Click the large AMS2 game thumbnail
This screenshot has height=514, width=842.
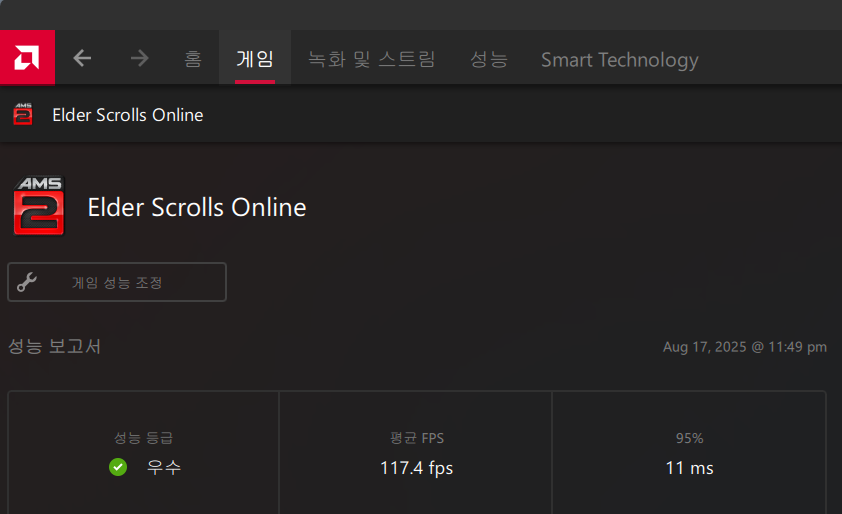[39, 206]
